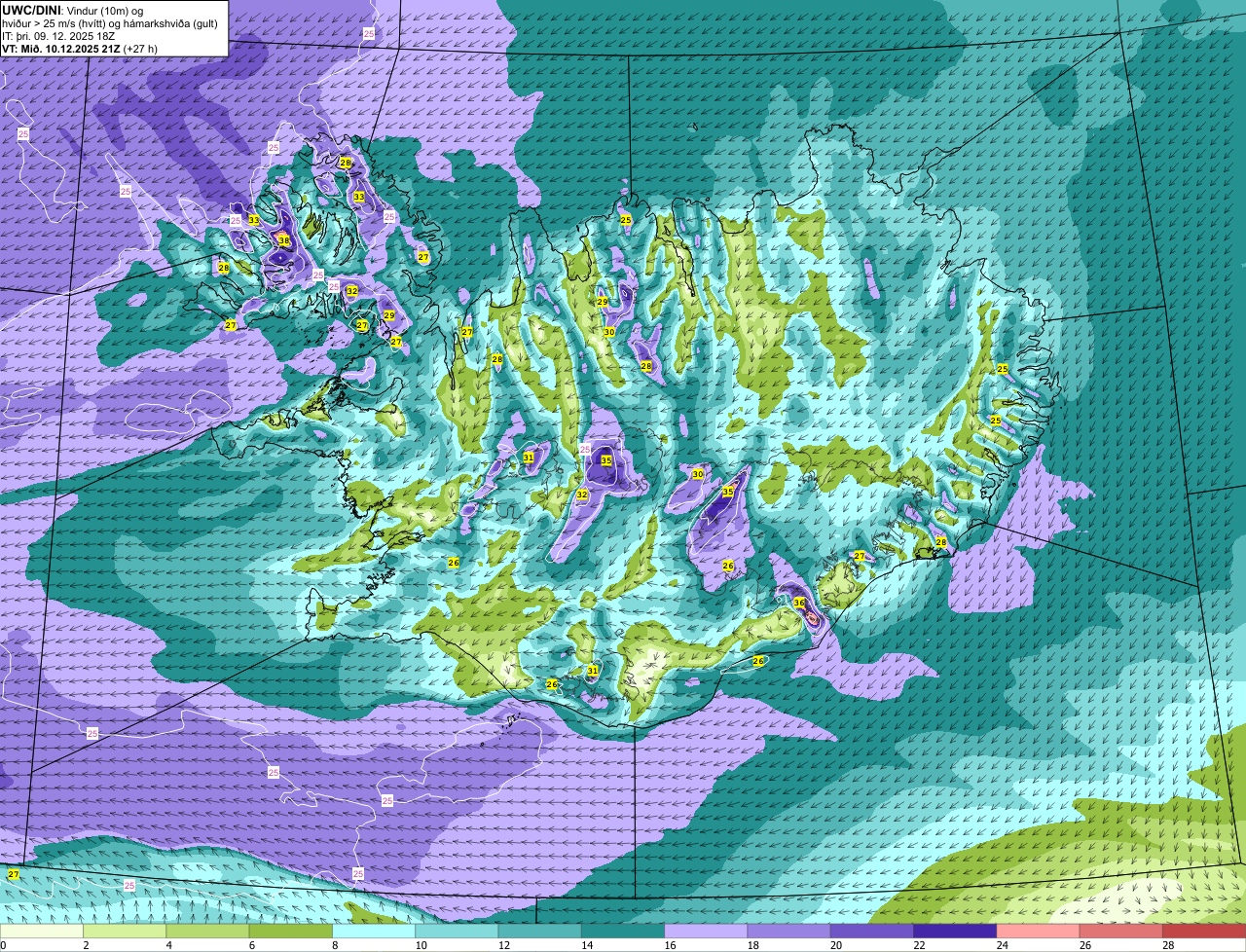Click the color scale tick label 4

[168, 945]
